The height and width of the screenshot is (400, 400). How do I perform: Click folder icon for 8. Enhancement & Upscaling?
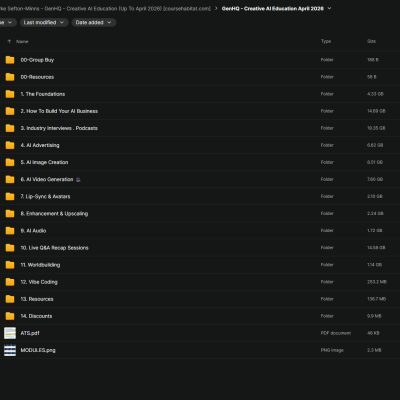[x=10, y=214]
